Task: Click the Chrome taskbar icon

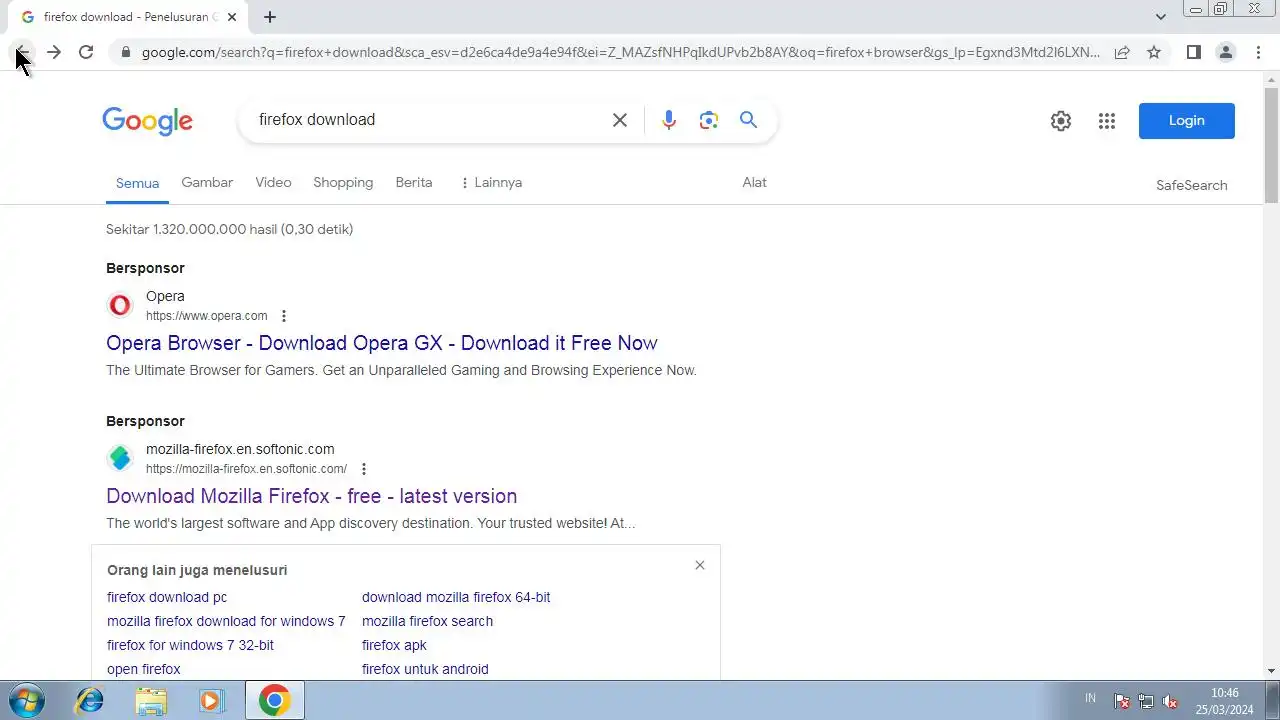Action: [275, 701]
